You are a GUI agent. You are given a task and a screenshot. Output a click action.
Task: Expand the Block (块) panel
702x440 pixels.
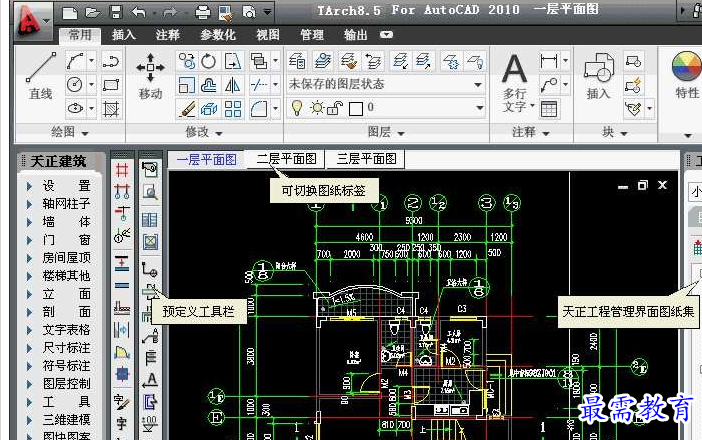tap(615, 132)
